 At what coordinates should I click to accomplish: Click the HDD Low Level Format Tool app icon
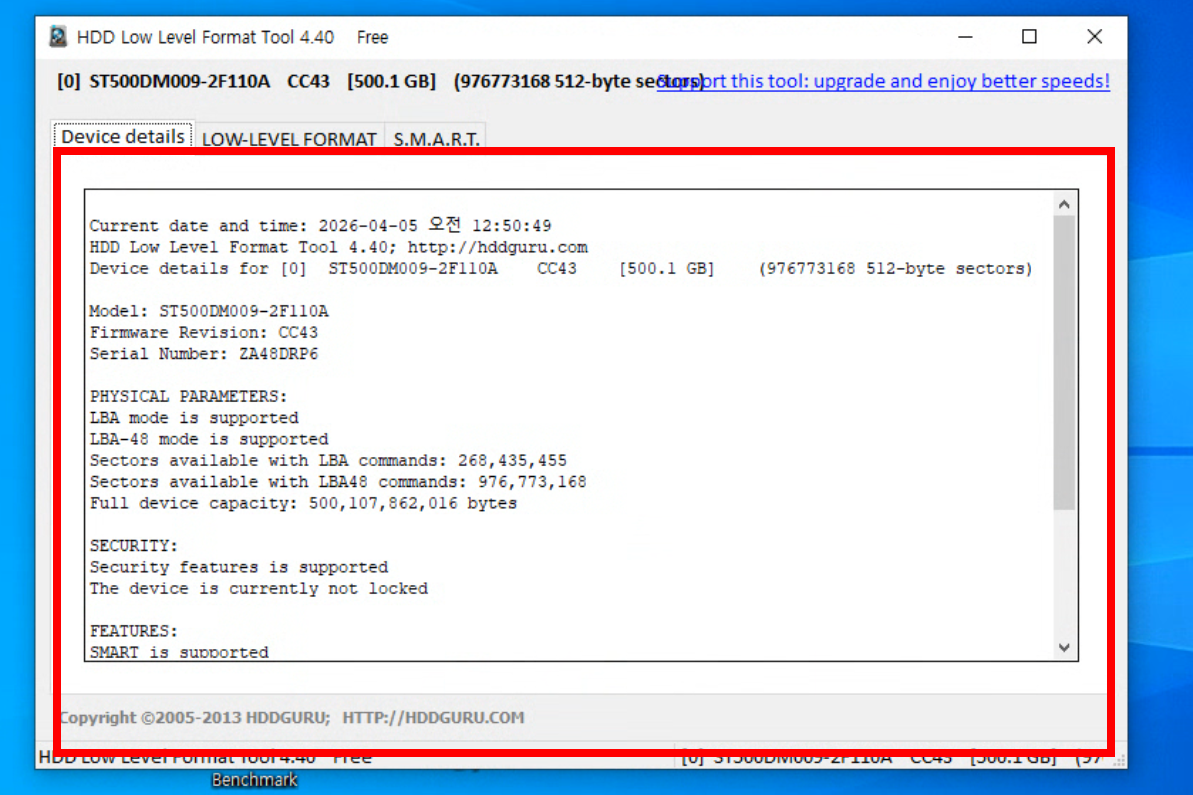(x=59, y=37)
